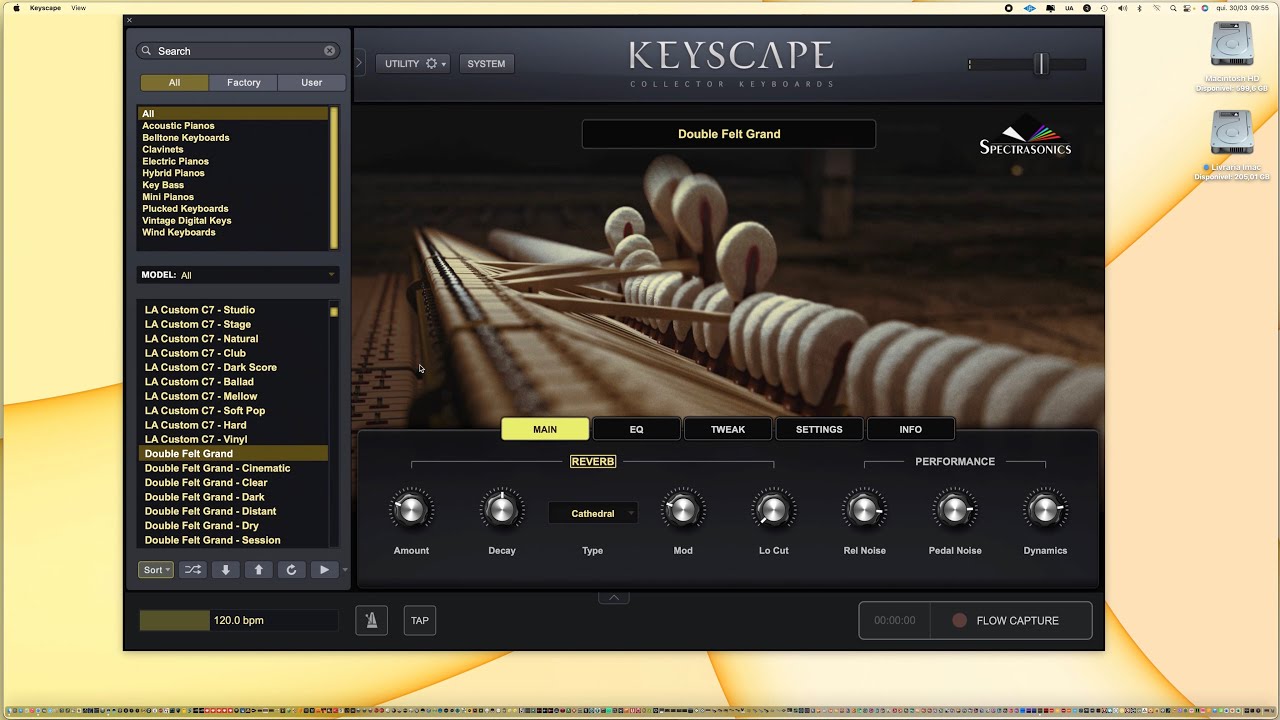This screenshot has width=1280, height=720.
Task: Select the User filter toggle
Action: (x=312, y=83)
